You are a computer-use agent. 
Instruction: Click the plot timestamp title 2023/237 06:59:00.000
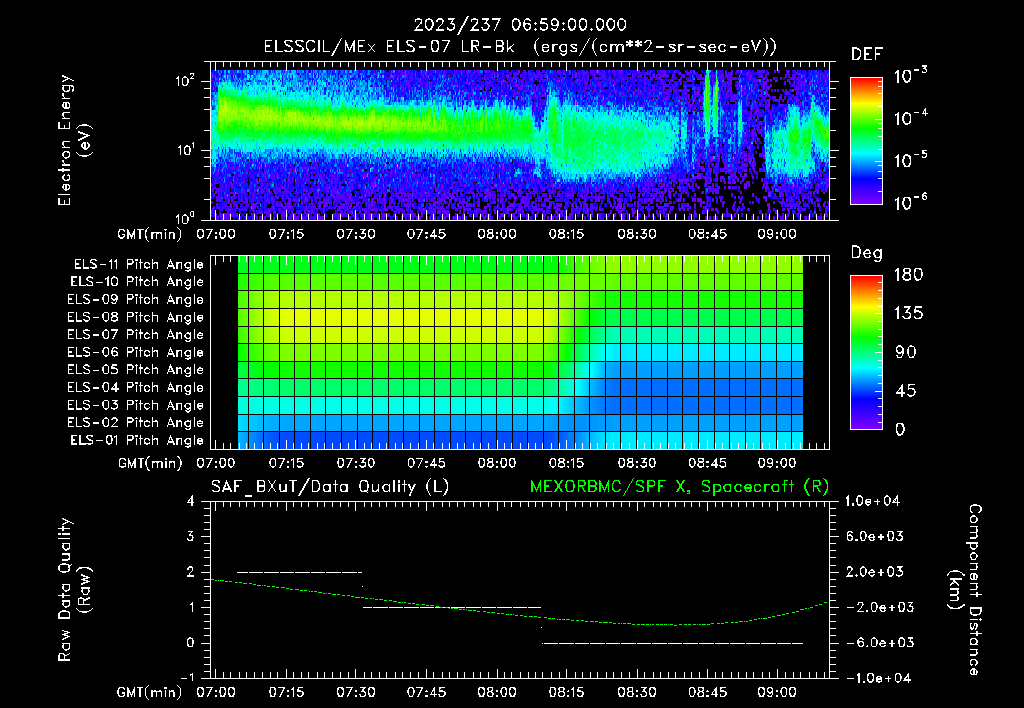click(x=520, y=25)
